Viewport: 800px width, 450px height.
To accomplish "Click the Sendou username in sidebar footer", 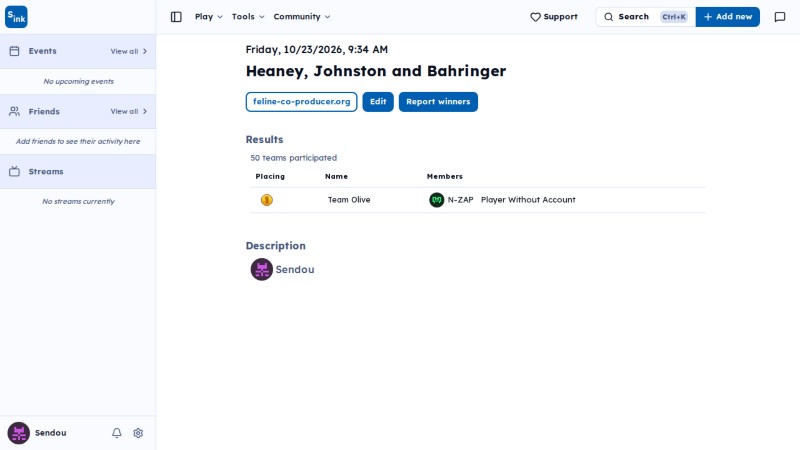I will coord(51,433).
